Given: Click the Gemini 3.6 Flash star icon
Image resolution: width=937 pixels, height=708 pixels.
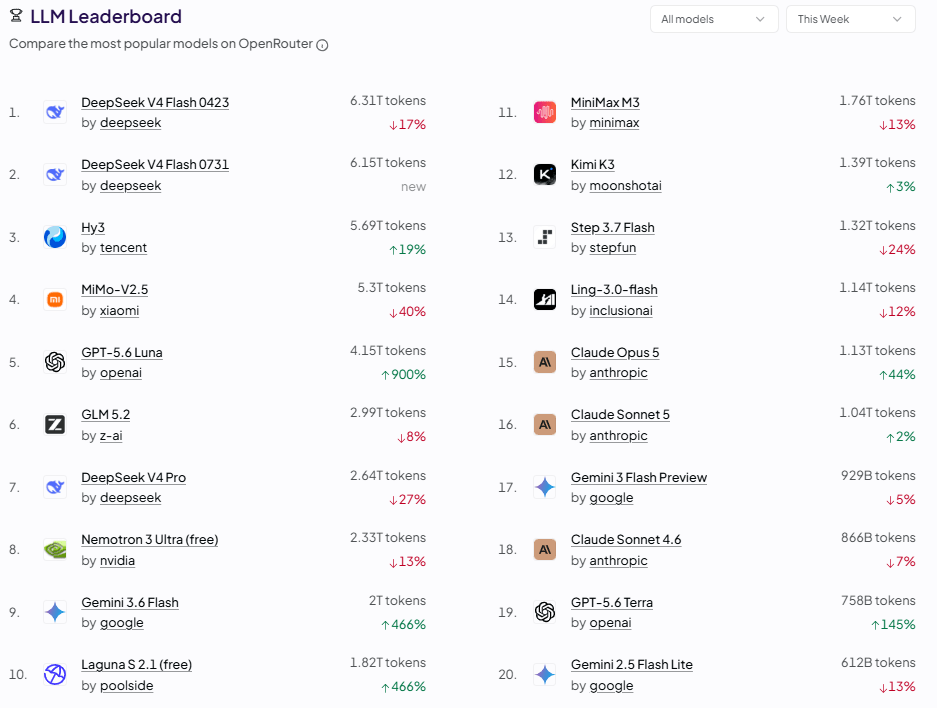Looking at the screenshot, I should [55, 612].
